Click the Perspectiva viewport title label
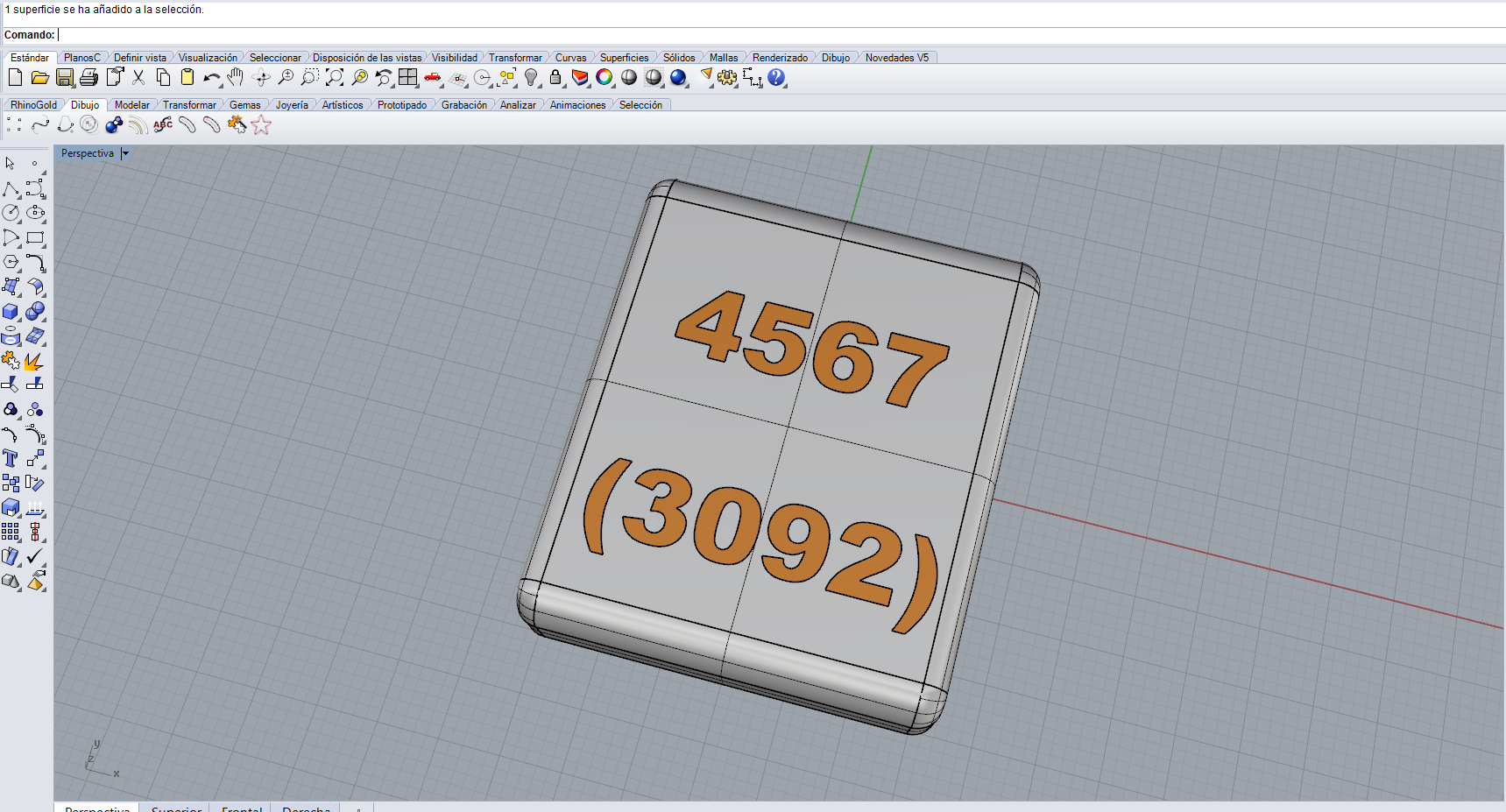Image resolution: width=1506 pixels, height=812 pixels. (x=88, y=153)
